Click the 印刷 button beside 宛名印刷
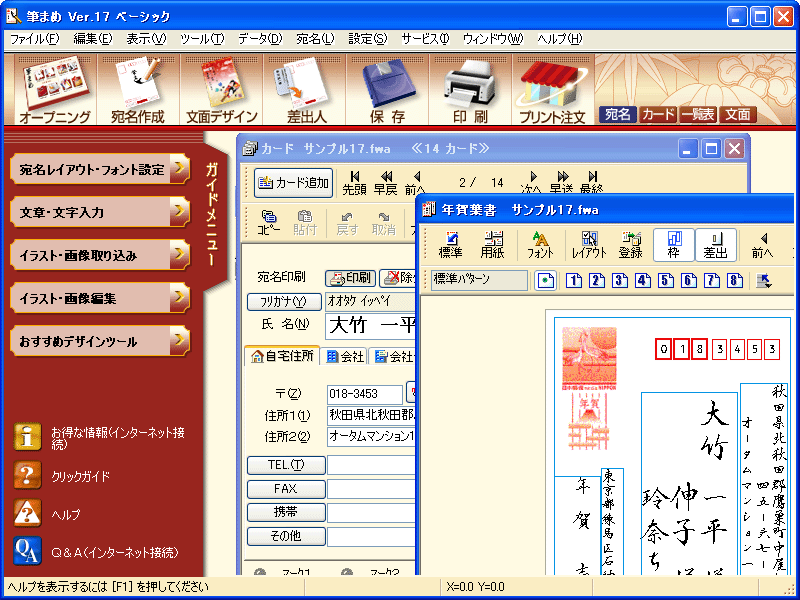800x600 pixels. click(x=351, y=278)
